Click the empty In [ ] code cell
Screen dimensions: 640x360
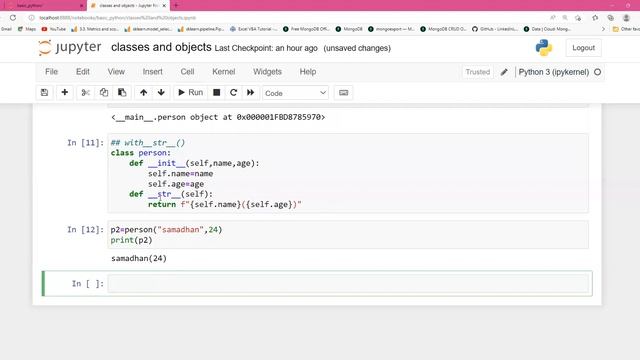tap(348, 283)
